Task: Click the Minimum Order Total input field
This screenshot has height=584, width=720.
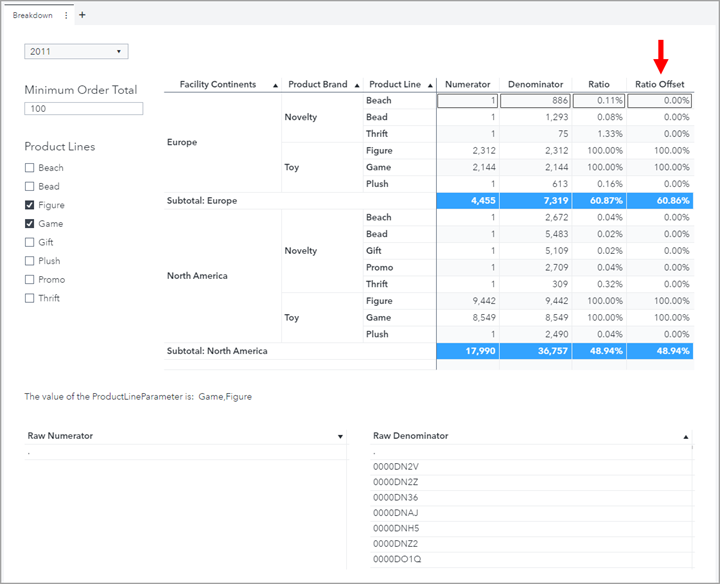Action: pos(84,109)
